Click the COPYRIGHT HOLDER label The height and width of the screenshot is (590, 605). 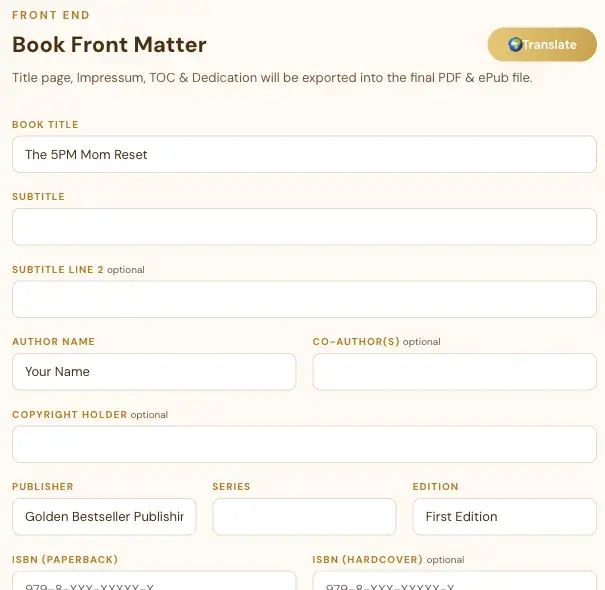tap(70, 414)
